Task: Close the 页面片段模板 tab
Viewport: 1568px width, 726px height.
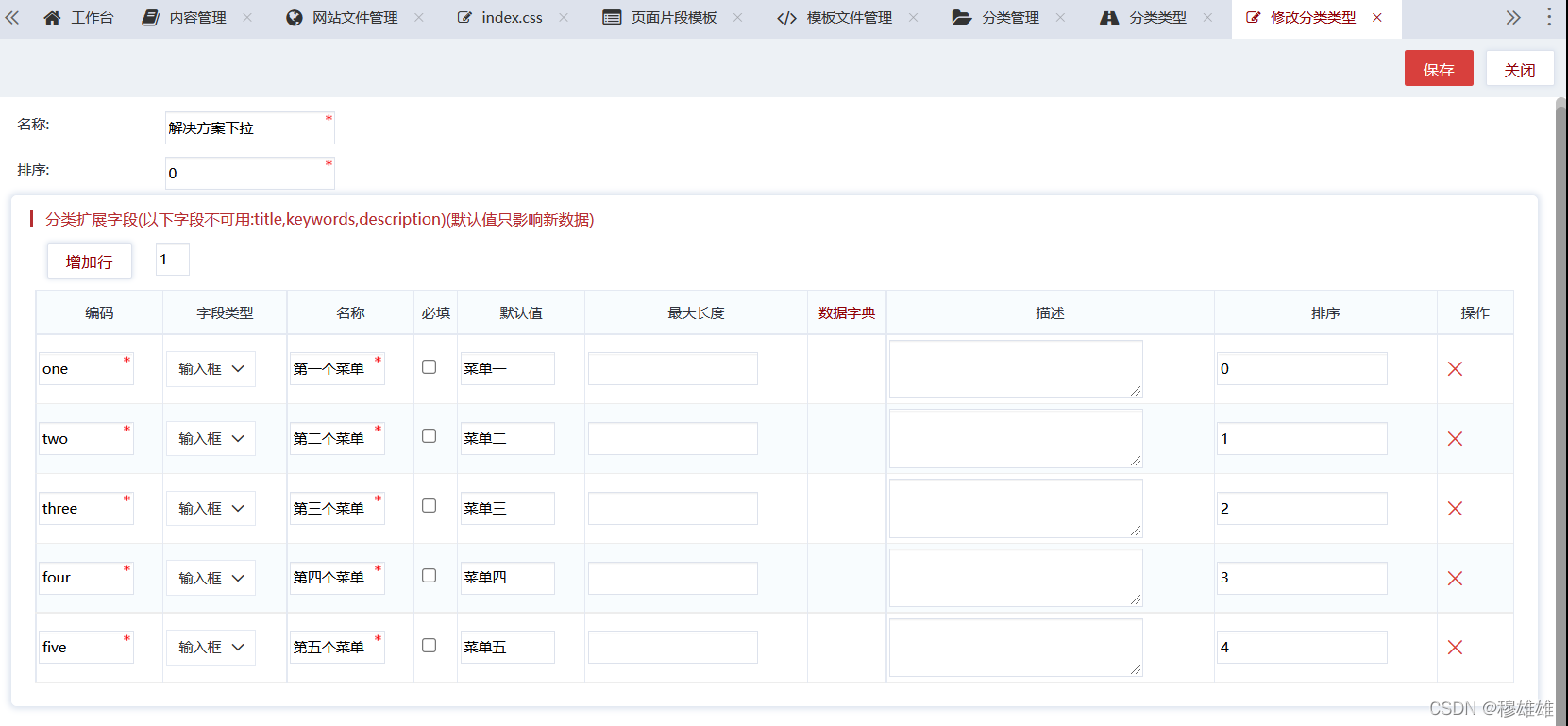Action: click(738, 18)
